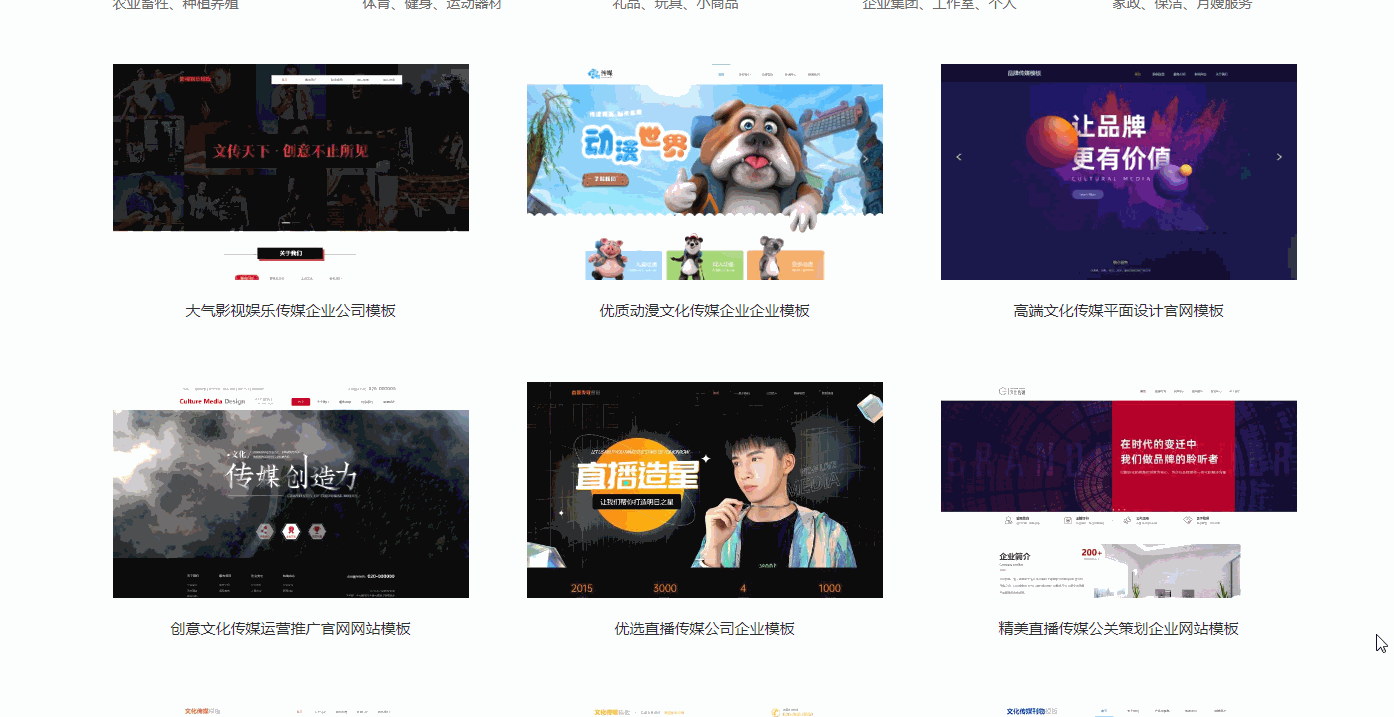Click the title 创意文化传媒运营推广官网网站模板
The image size is (1394, 717).
coord(291,629)
